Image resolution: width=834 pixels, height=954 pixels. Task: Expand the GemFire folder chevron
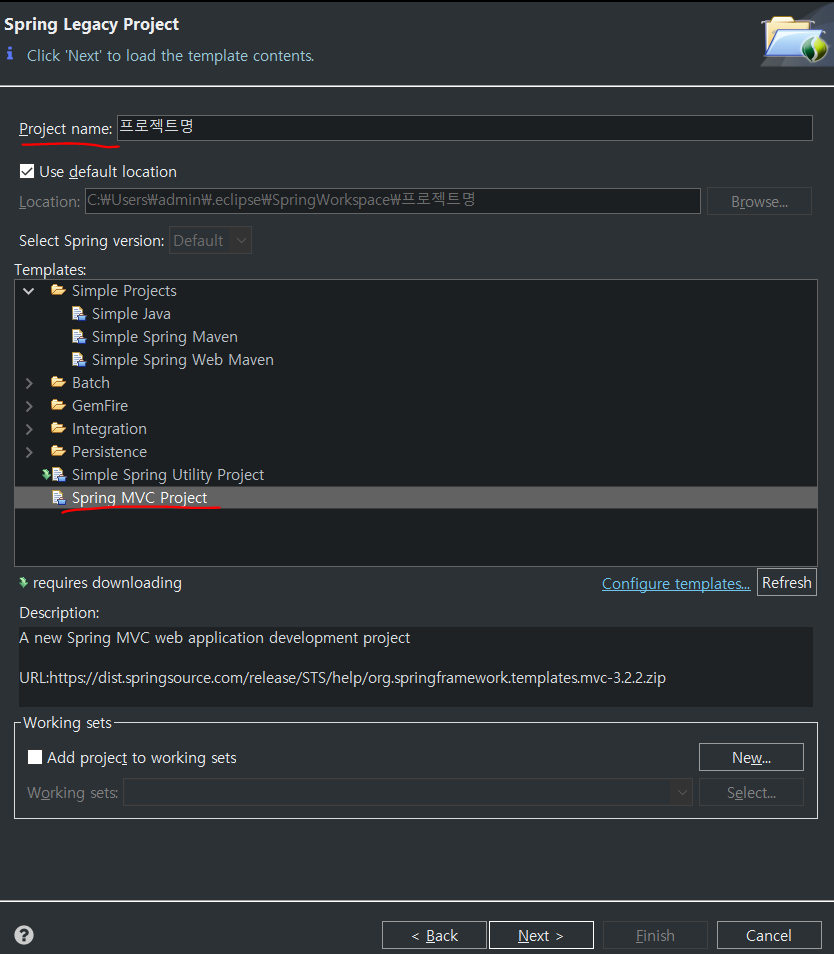(29, 406)
